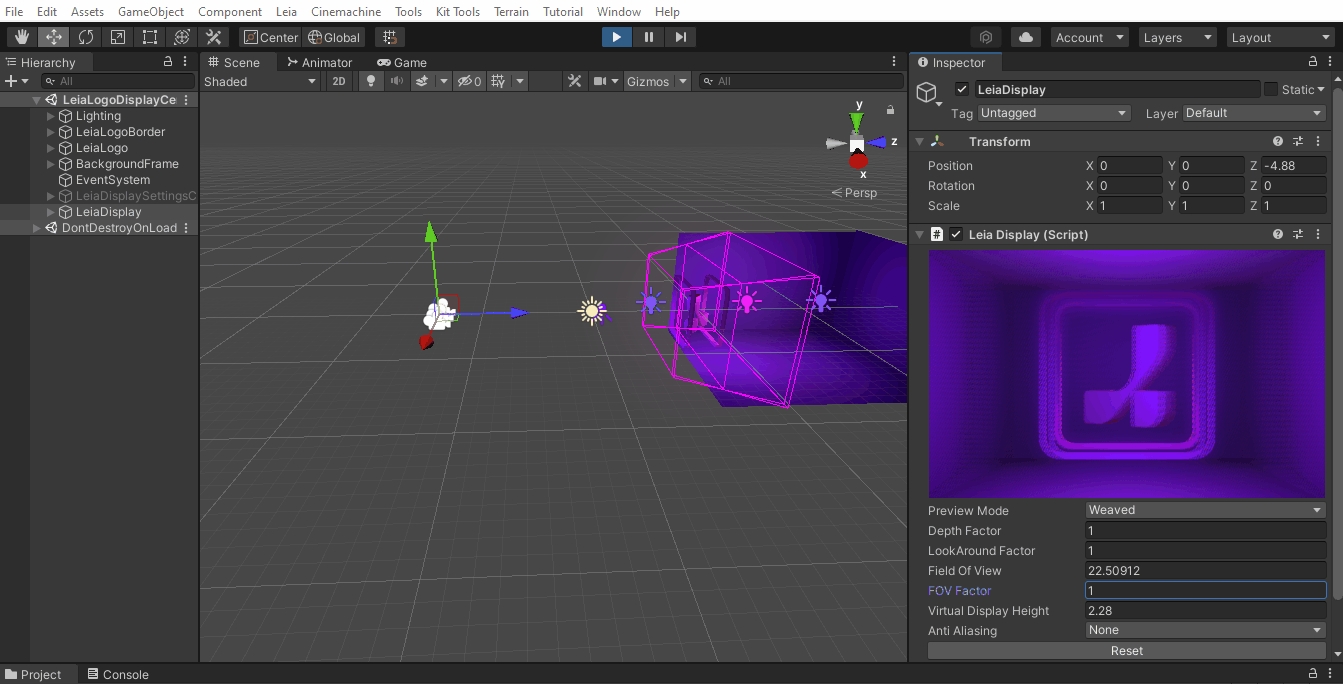The width and height of the screenshot is (1343, 684).
Task: Click the Hierarchy create plus button
Action: coord(11,81)
